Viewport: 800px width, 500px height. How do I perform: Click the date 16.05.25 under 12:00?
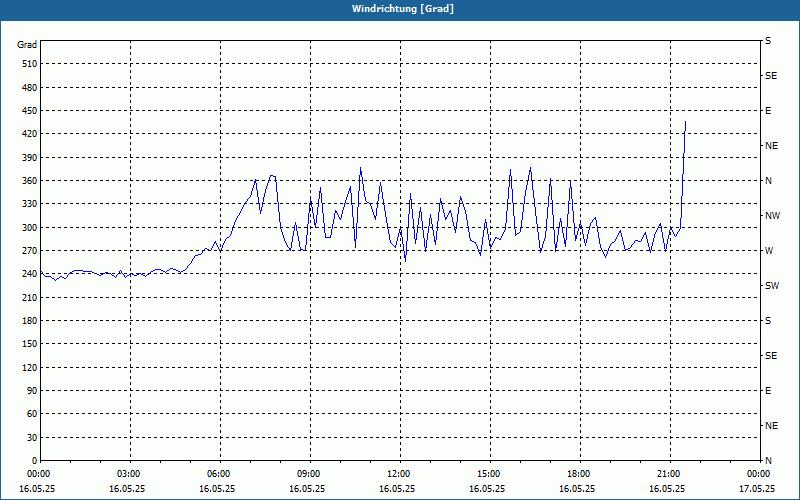(396, 488)
